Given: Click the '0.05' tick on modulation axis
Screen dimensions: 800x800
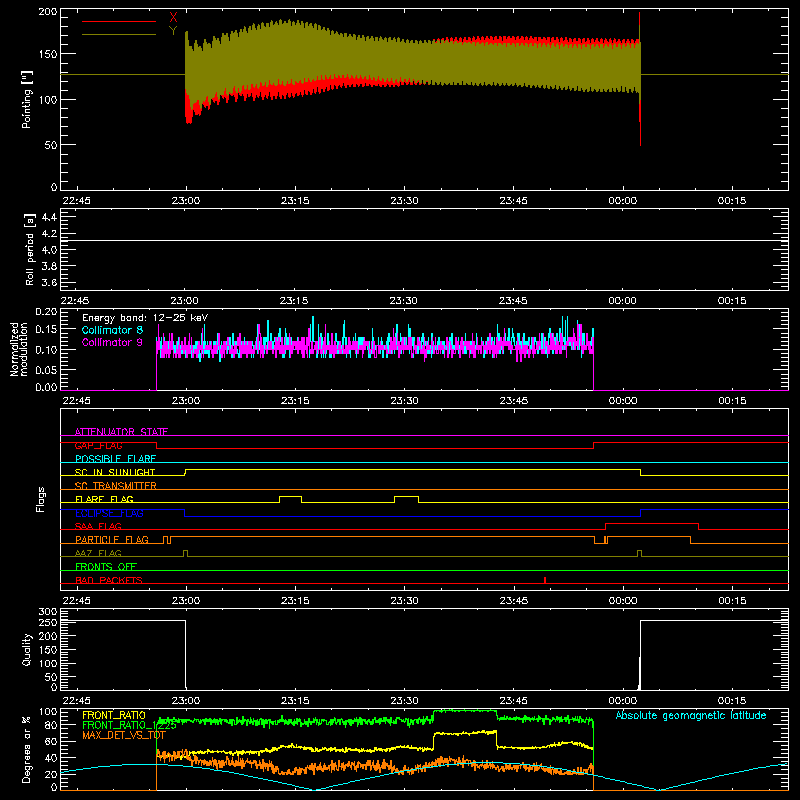Looking at the screenshot, I should click(46, 369).
